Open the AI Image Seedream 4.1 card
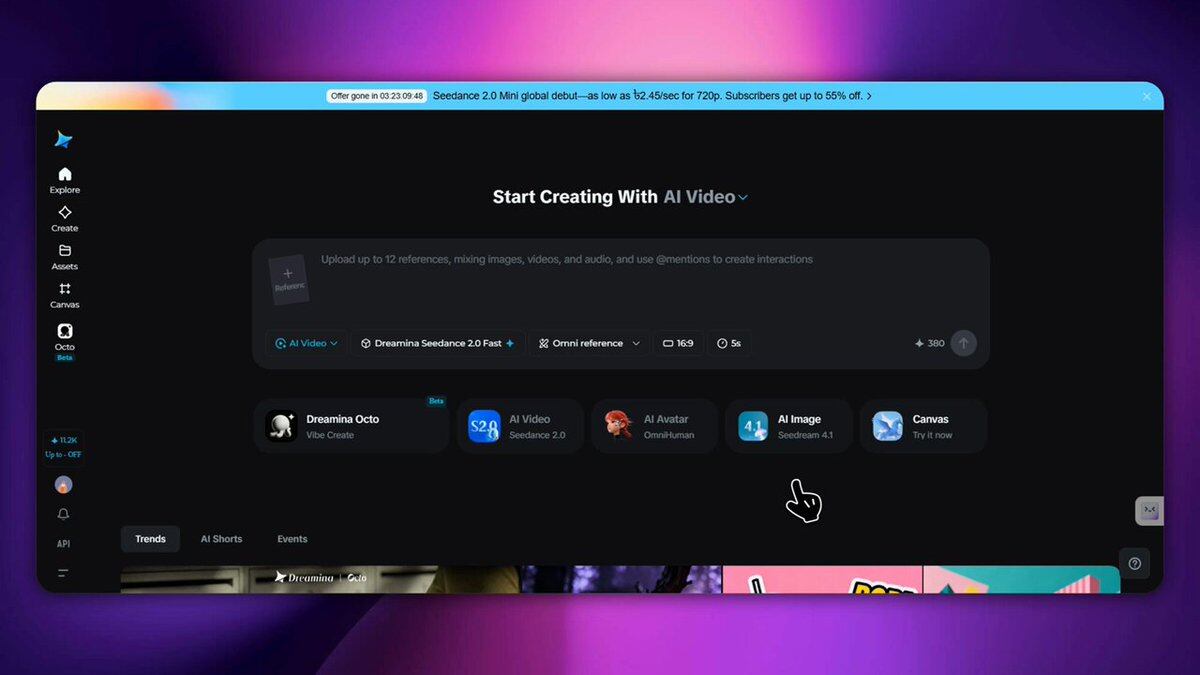The height and width of the screenshot is (675, 1200). 789,426
